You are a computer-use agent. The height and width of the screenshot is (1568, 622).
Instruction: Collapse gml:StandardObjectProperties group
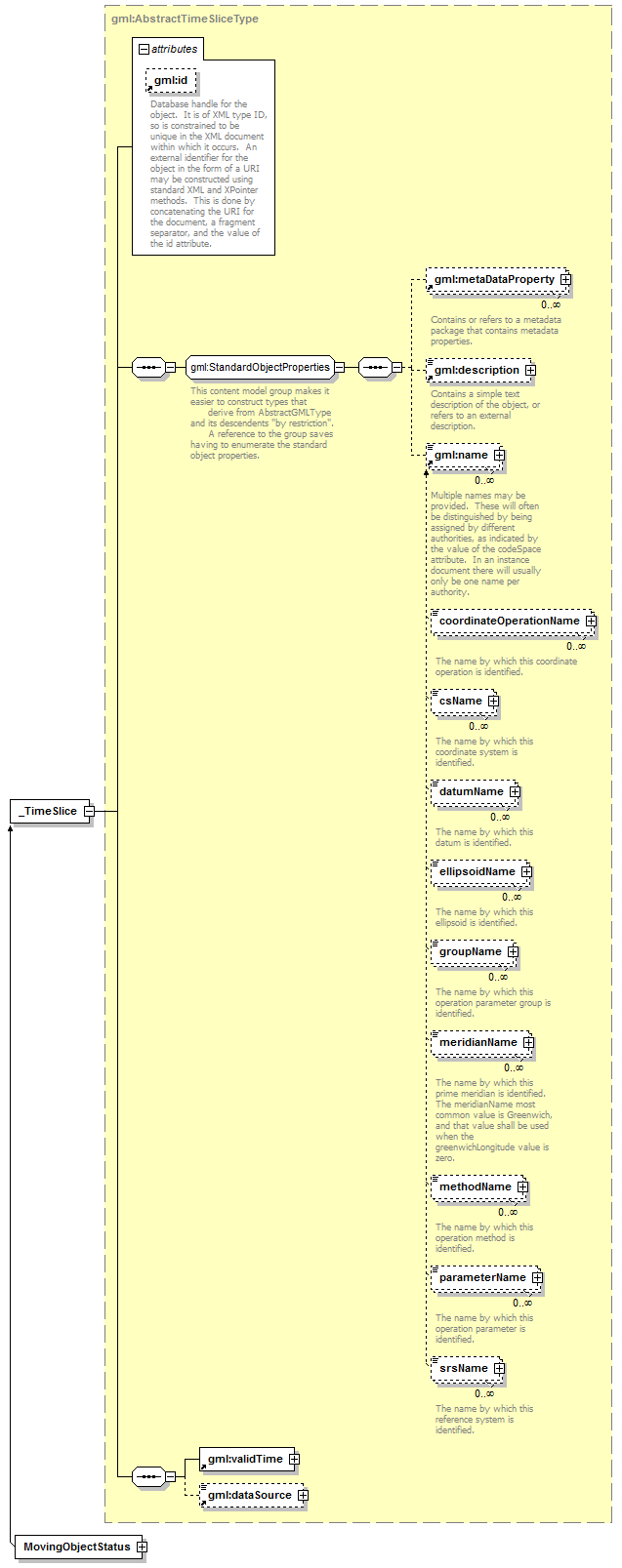[340, 368]
